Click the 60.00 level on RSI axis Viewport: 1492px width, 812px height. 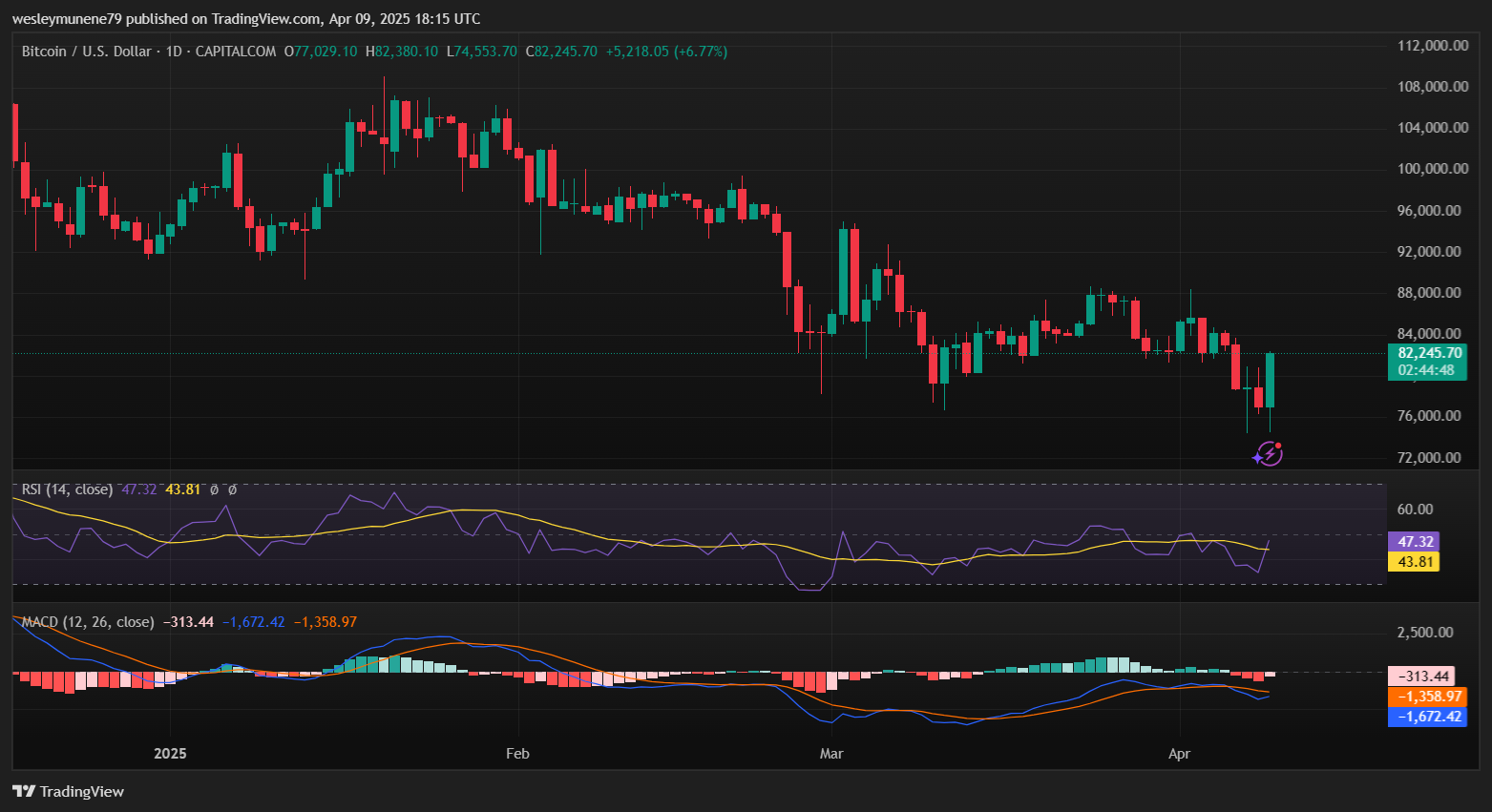click(1415, 510)
